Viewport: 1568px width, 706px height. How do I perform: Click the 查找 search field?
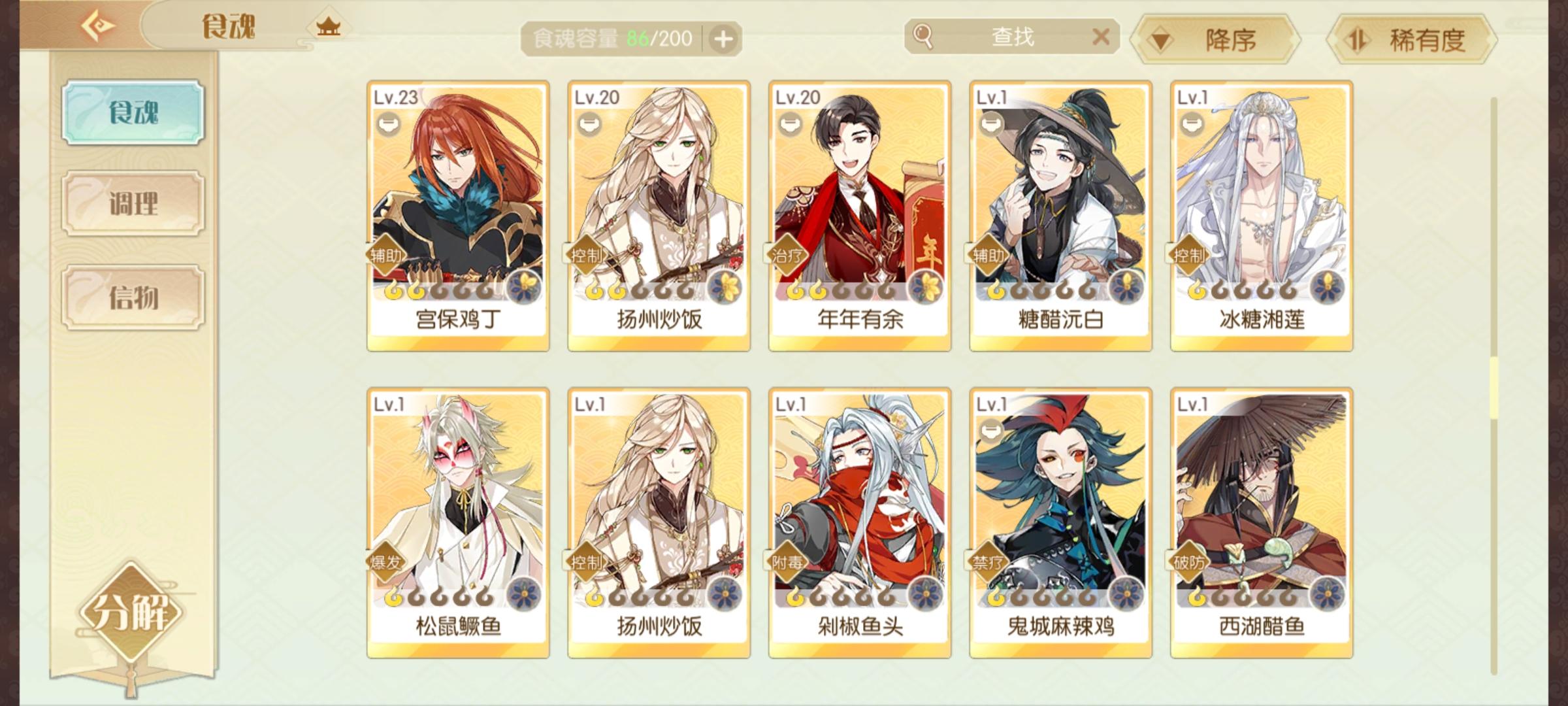pyautogui.click(x=1012, y=37)
